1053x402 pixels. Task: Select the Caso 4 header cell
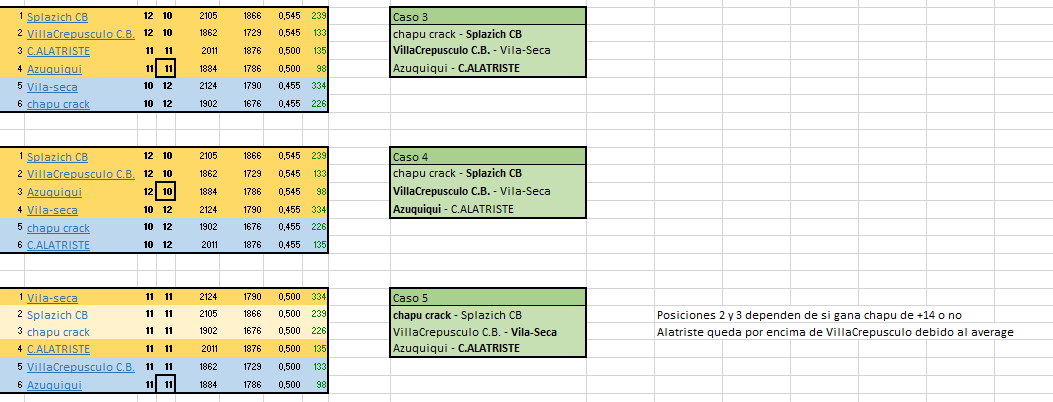488,156
